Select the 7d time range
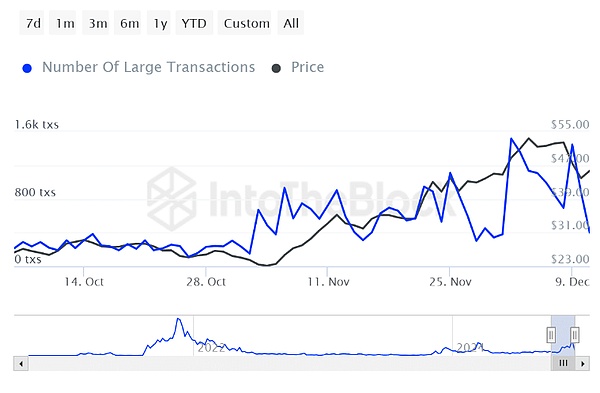This screenshot has width=600, height=393. coord(32,23)
